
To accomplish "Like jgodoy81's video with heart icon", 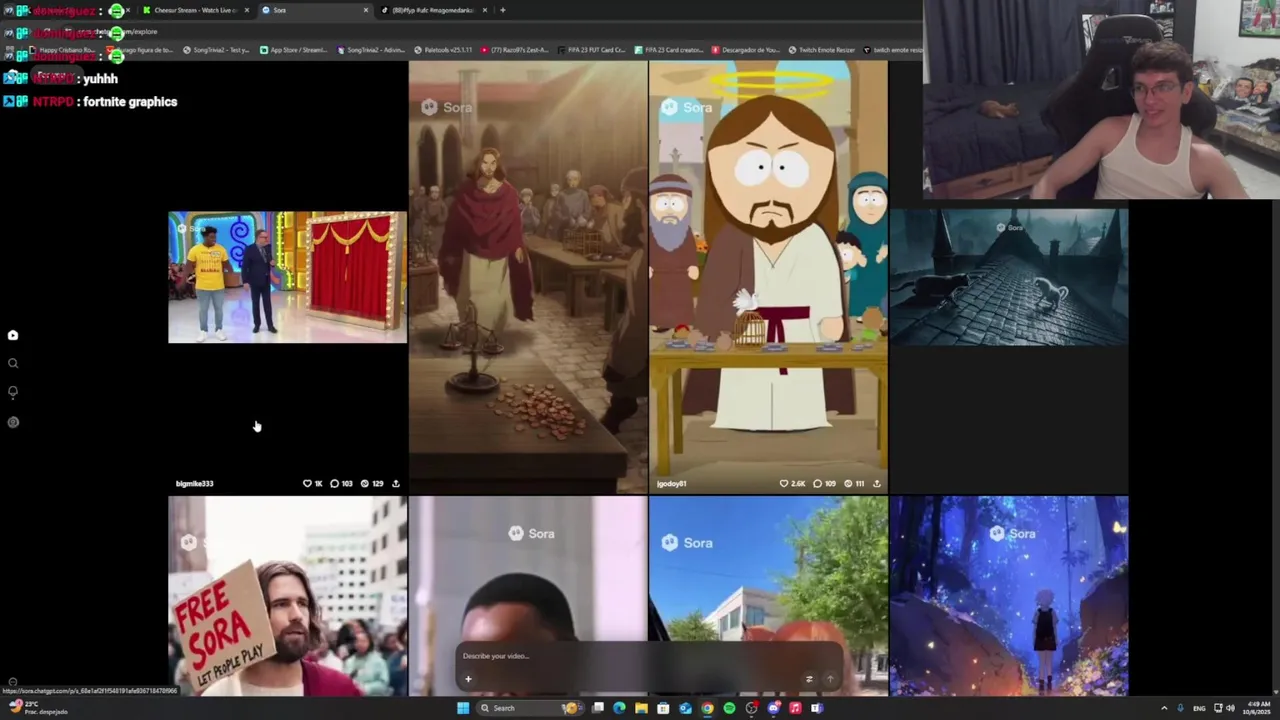I will pyautogui.click(x=785, y=483).
